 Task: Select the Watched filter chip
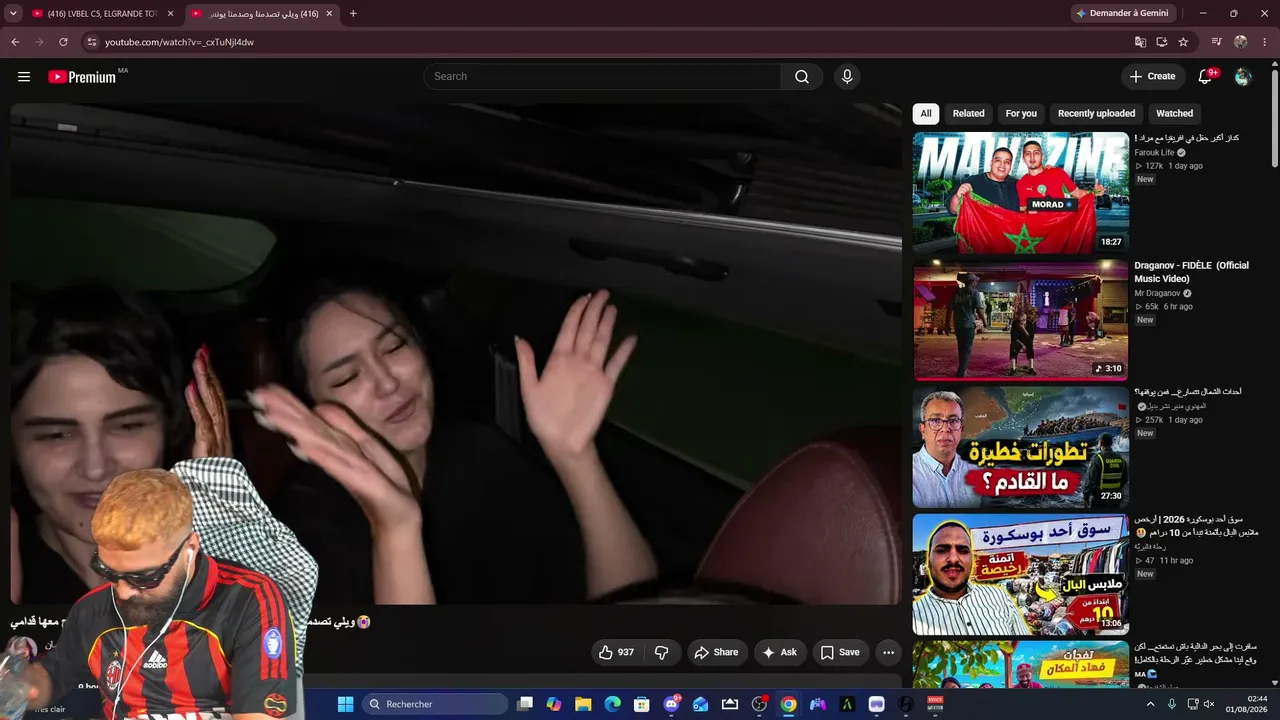click(x=1175, y=114)
